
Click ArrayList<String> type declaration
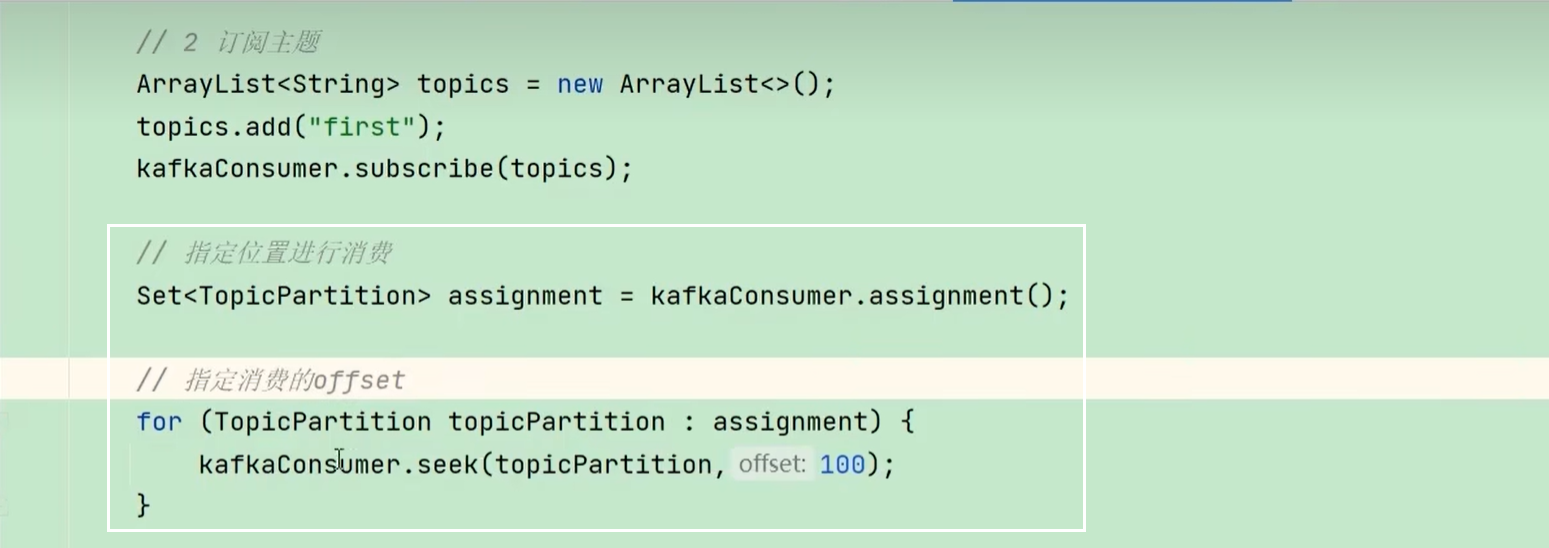tap(268, 85)
